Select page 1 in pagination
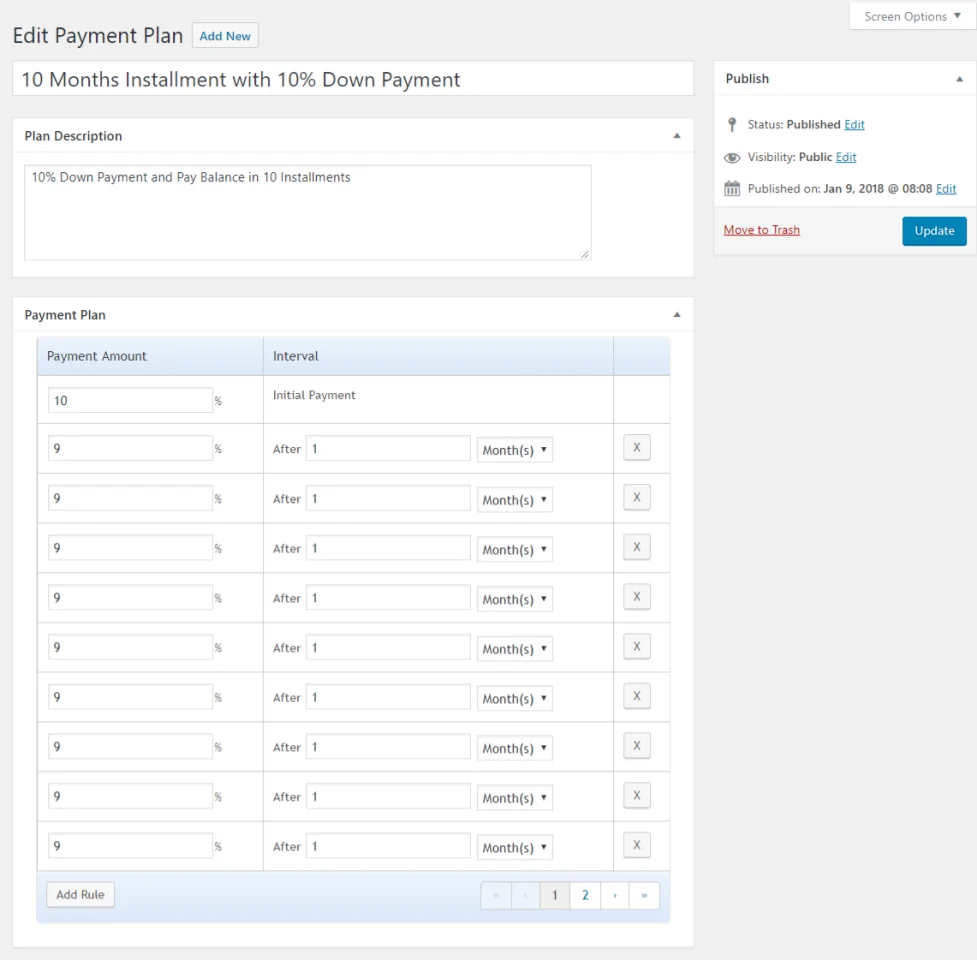The image size is (977, 960). (555, 896)
